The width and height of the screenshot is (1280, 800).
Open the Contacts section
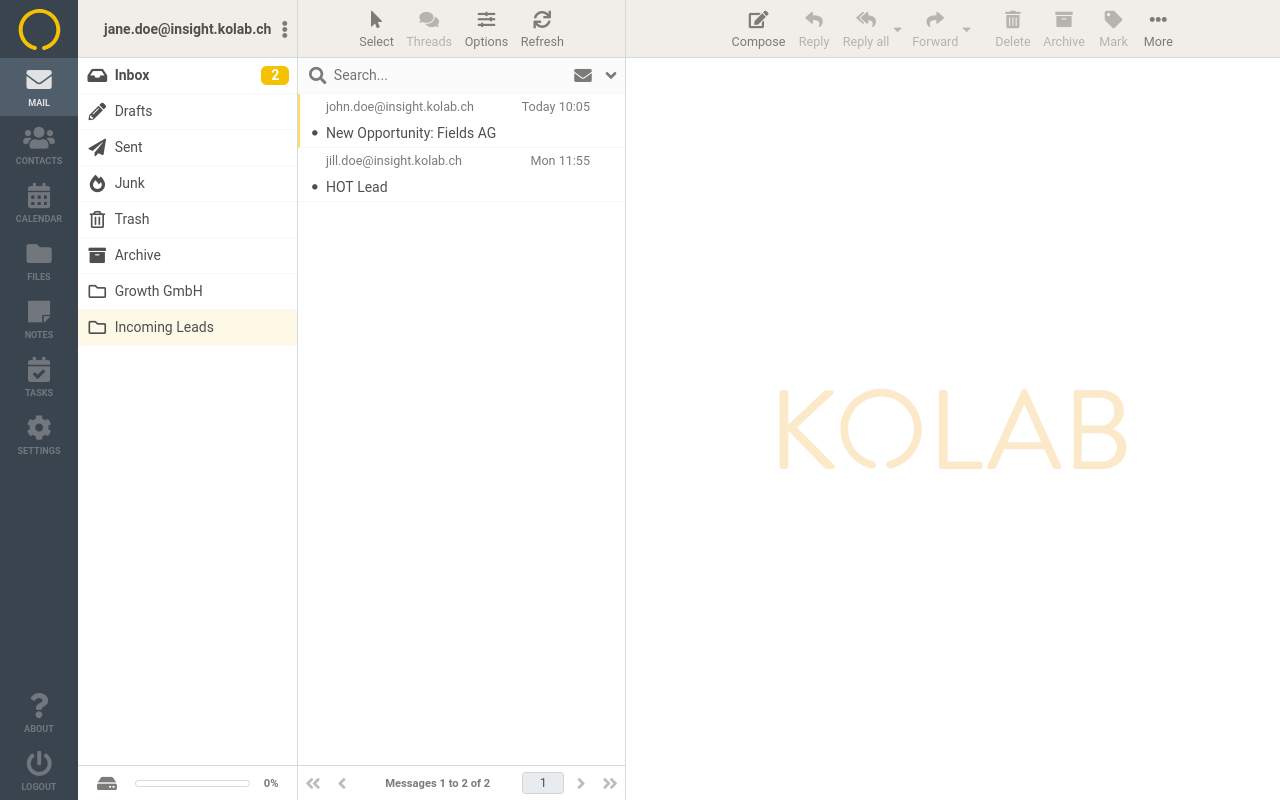(x=39, y=145)
